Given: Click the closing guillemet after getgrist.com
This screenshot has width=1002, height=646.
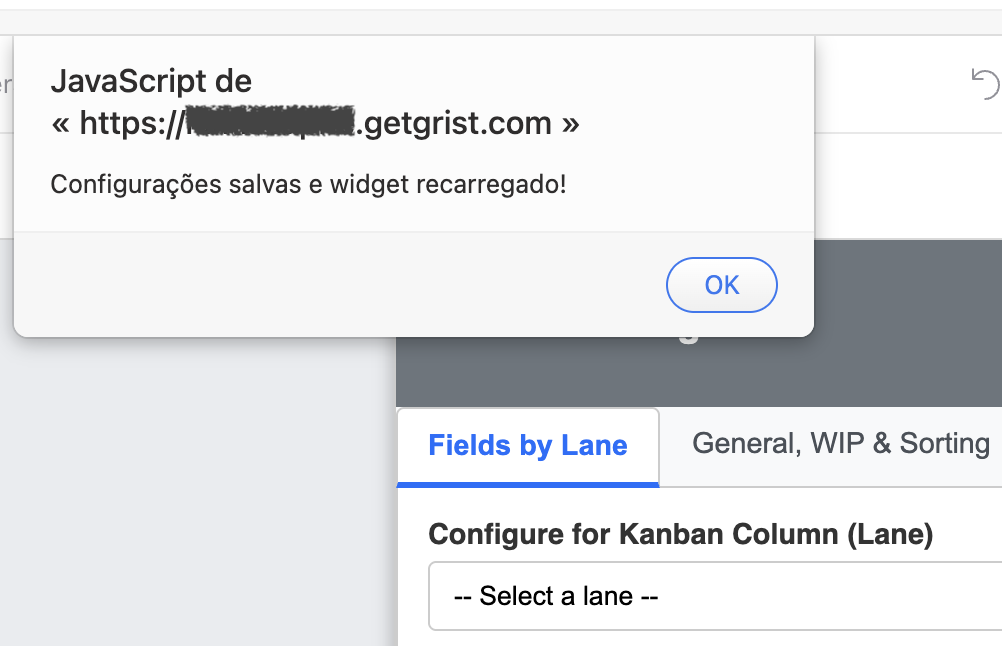Looking at the screenshot, I should (x=570, y=124).
